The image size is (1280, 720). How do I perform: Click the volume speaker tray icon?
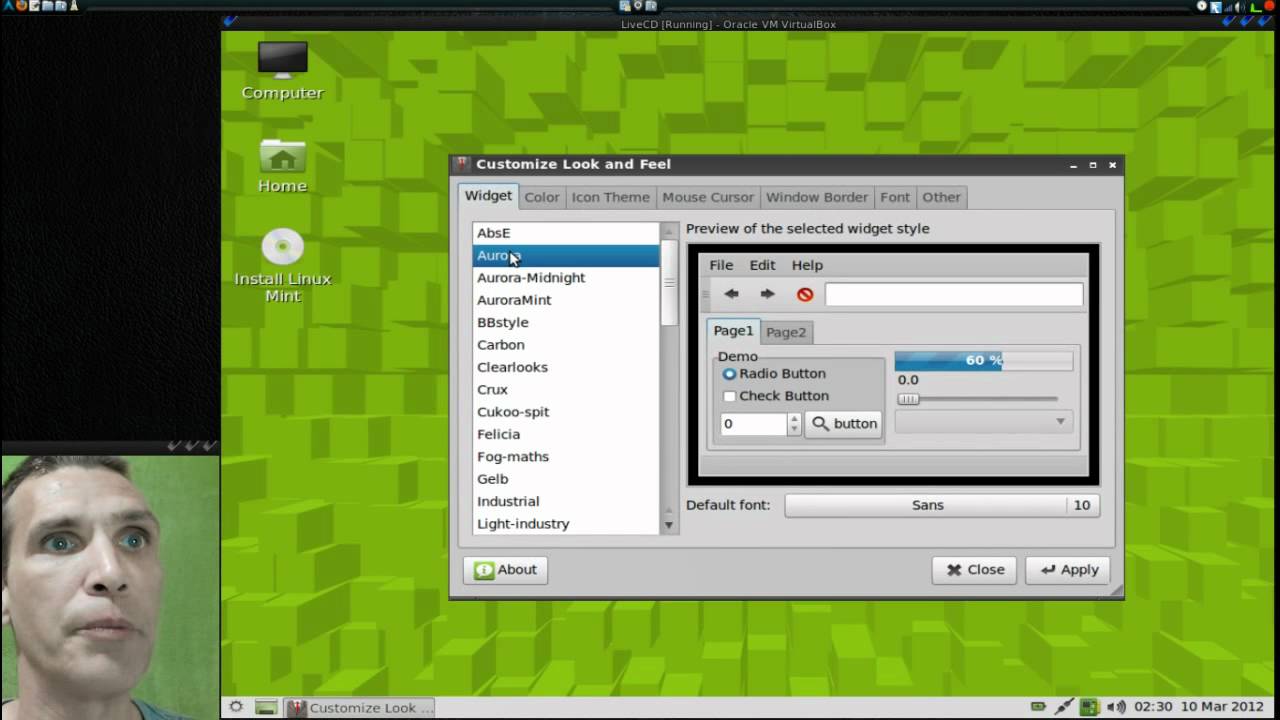(1116, 707)
